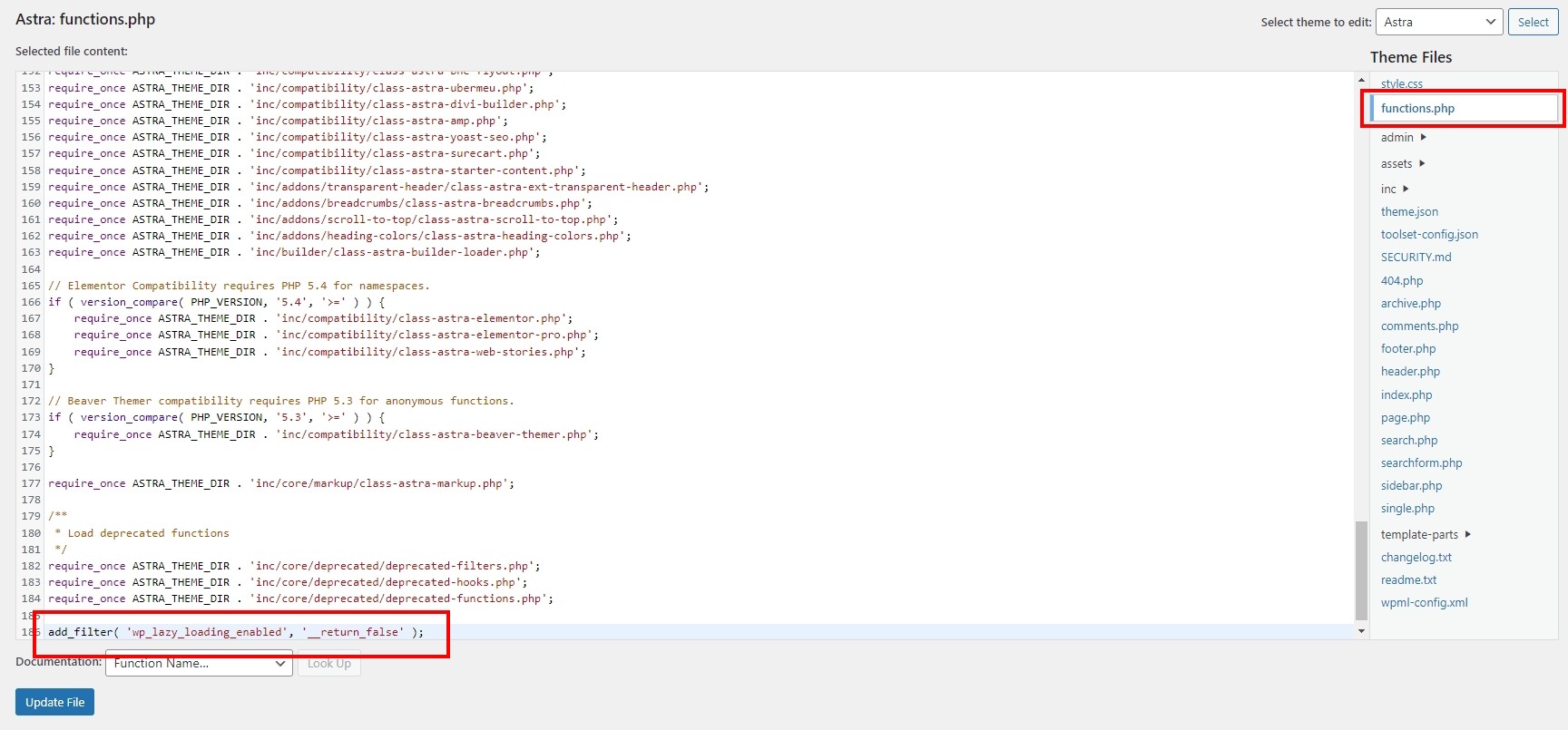This screenshot has width=1568, height=730.
Task: Click line requiring class-astra-yoast-seo.php
Action: (x=298, y=137)
